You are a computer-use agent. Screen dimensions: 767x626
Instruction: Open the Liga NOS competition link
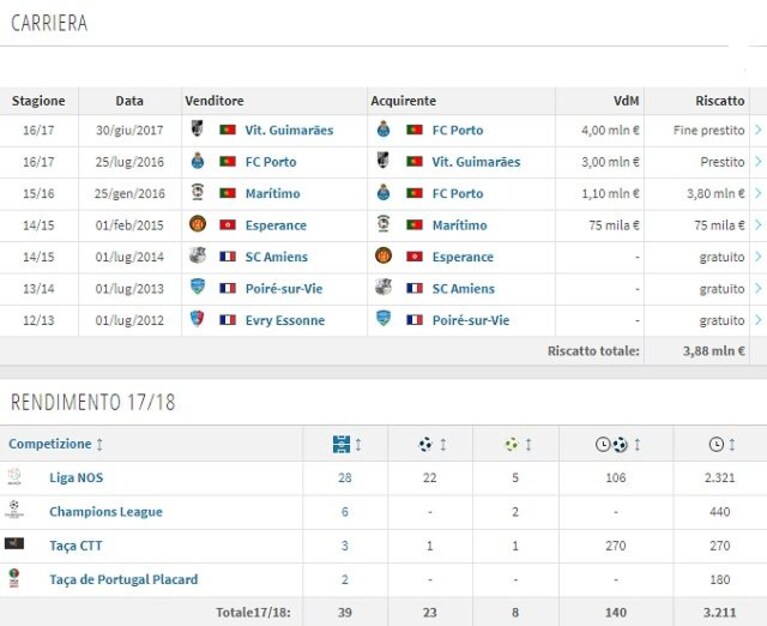tap(76, 477)
